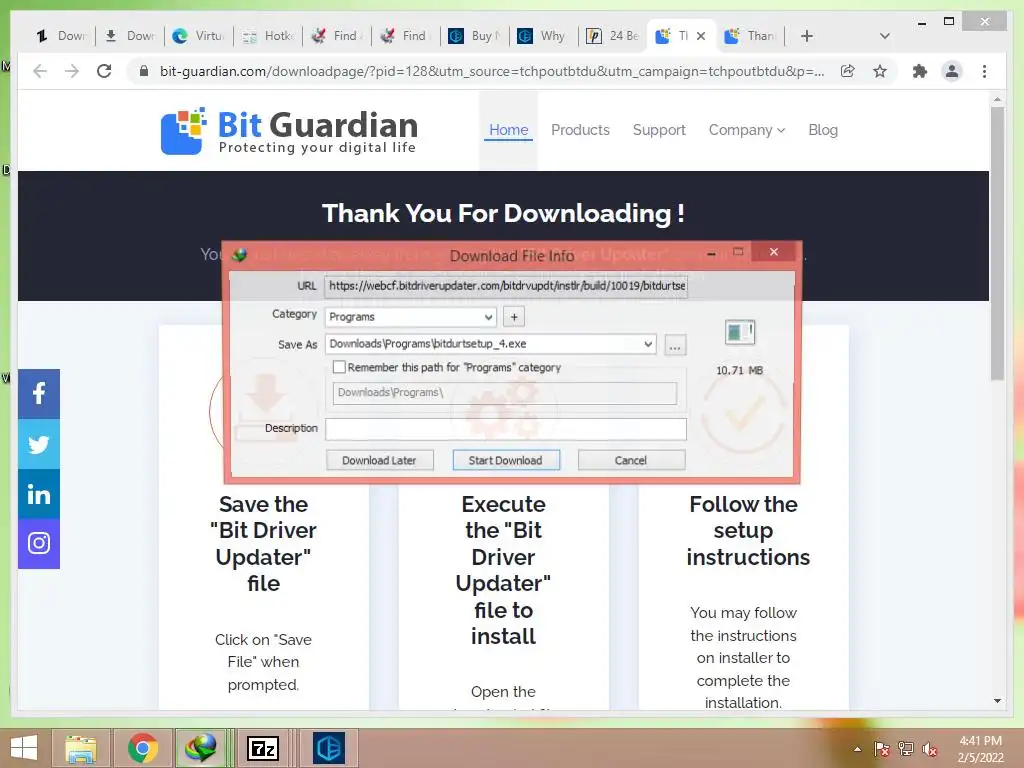The image size is (1024, 768).
Task: Cancel the Download File Info dialog
Action: [631, 460]
